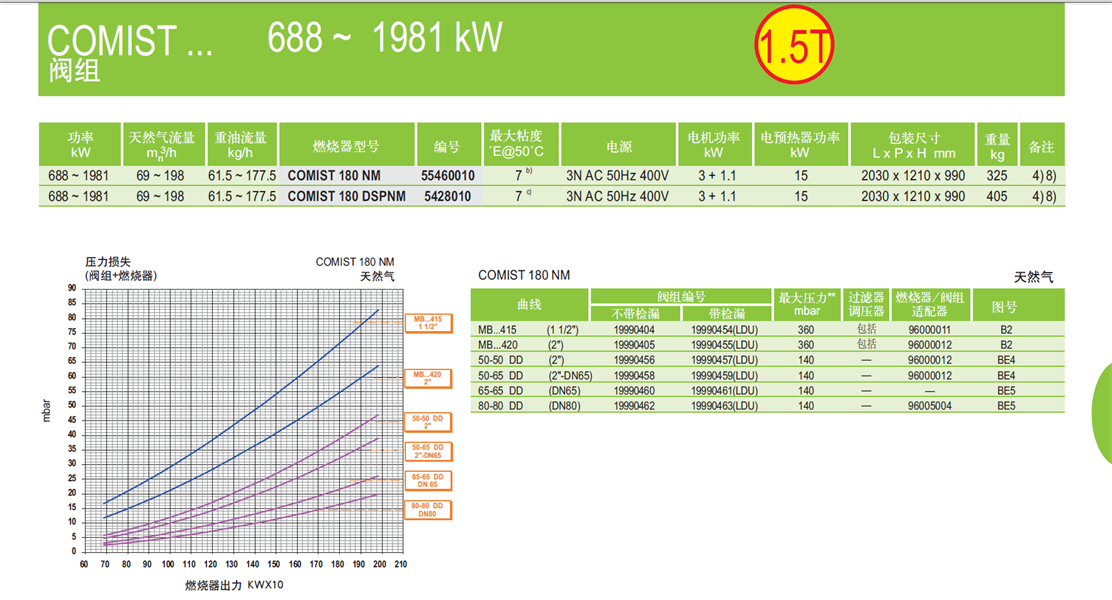1112x600 pixels.
Task: Click the y-axis tick label "90"
Action: point(72,288)
